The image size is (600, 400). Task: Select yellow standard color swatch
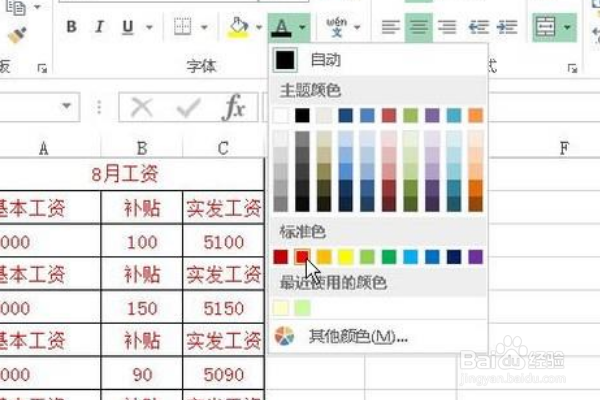pos(346,257)
